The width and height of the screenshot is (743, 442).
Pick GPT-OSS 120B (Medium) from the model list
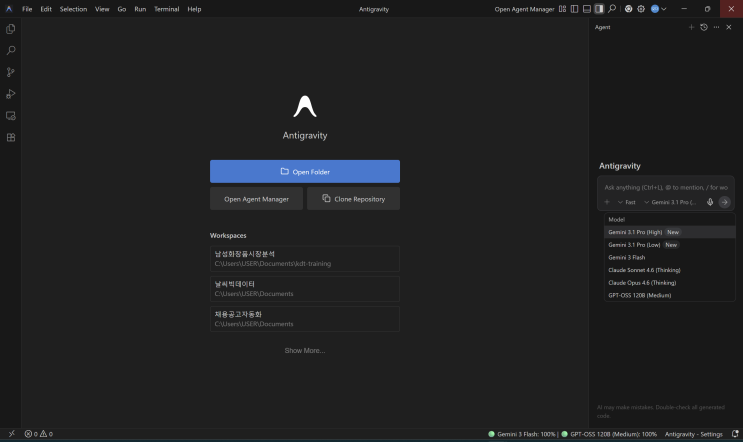(x=670, y=295)
